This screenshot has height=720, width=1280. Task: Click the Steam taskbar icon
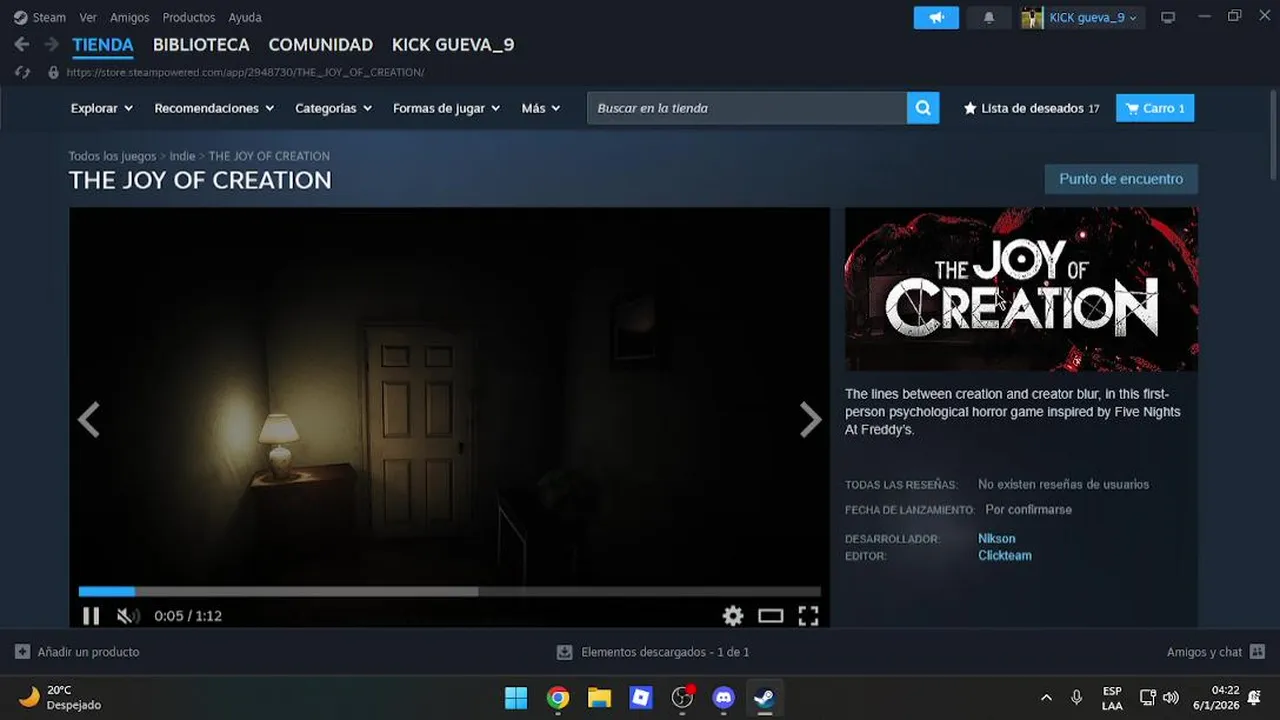pos(765,697)
